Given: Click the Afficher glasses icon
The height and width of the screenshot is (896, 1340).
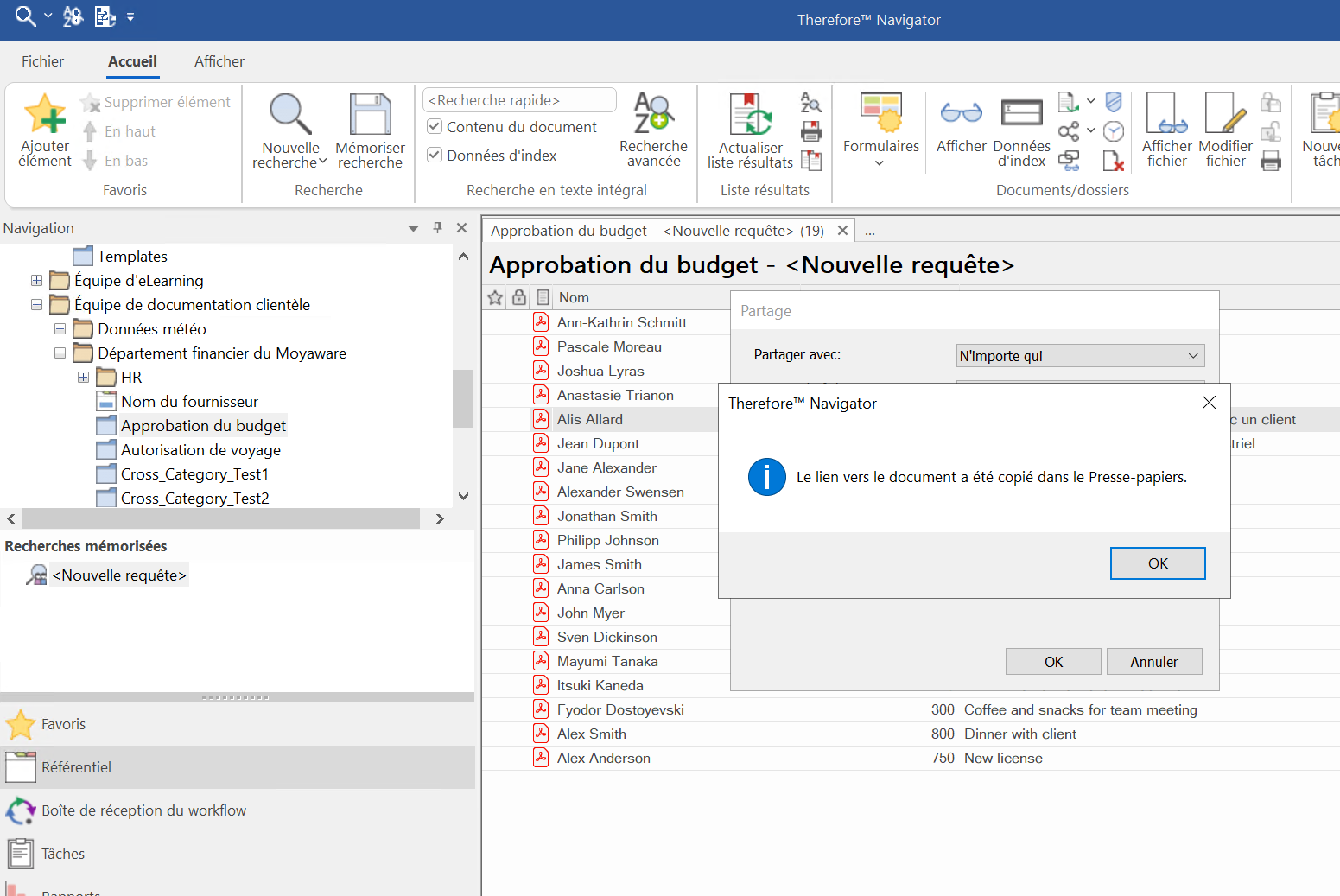Looking at the screenshot, I should point(961,113).
